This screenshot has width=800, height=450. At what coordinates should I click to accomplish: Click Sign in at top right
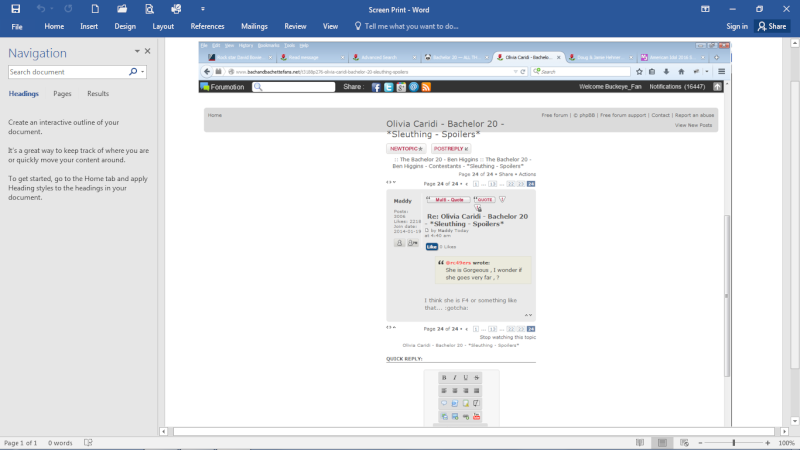[x=737, y=27]
